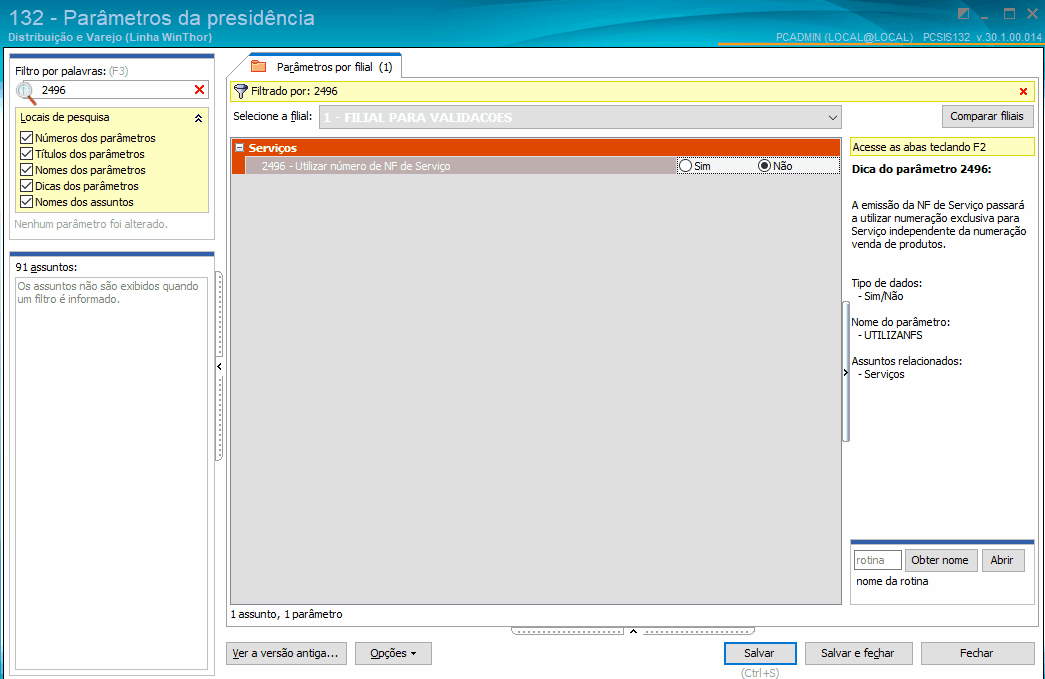Click the 'Filtrado por: 2496' text
Screen dimensions: 1045x679
click(x=295, y=91)
